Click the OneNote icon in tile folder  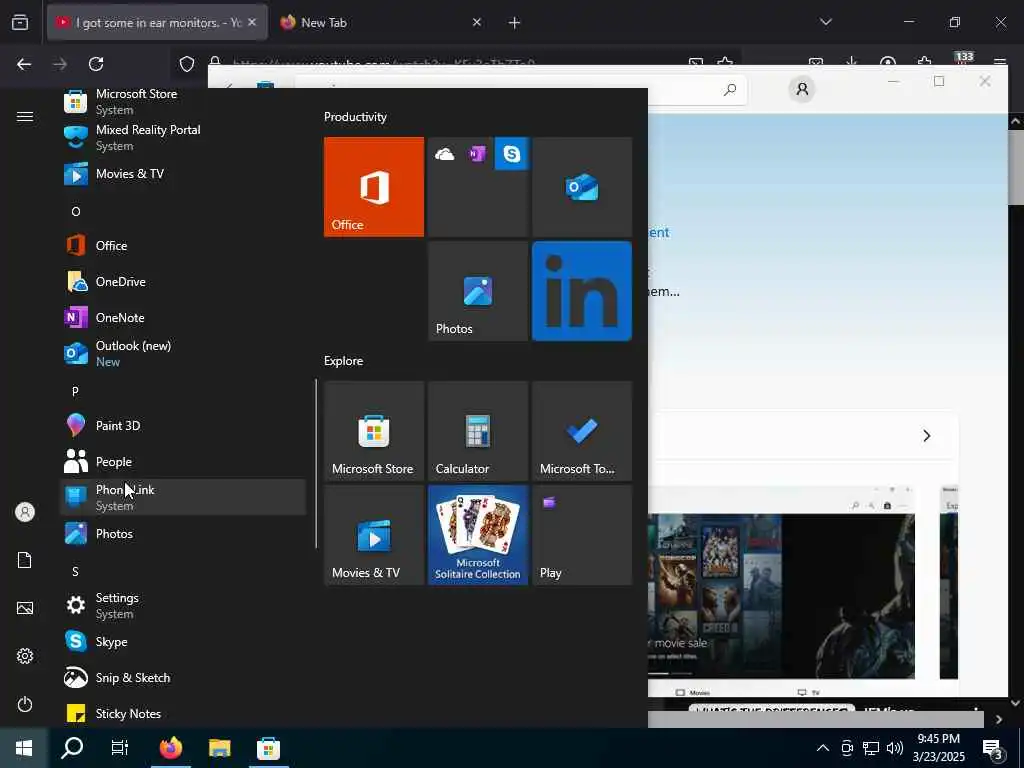click(x=477, y=154)
